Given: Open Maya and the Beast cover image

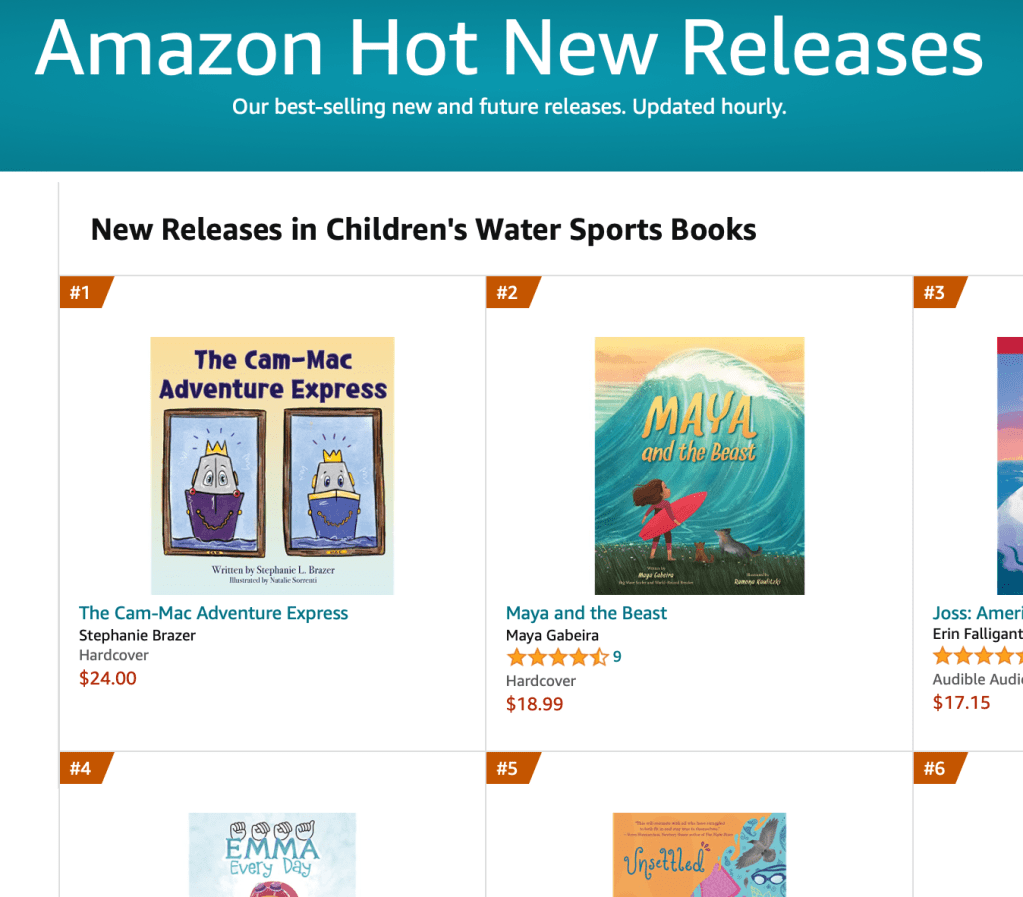Looking at the screenshot, I should [x=699, y=466].
